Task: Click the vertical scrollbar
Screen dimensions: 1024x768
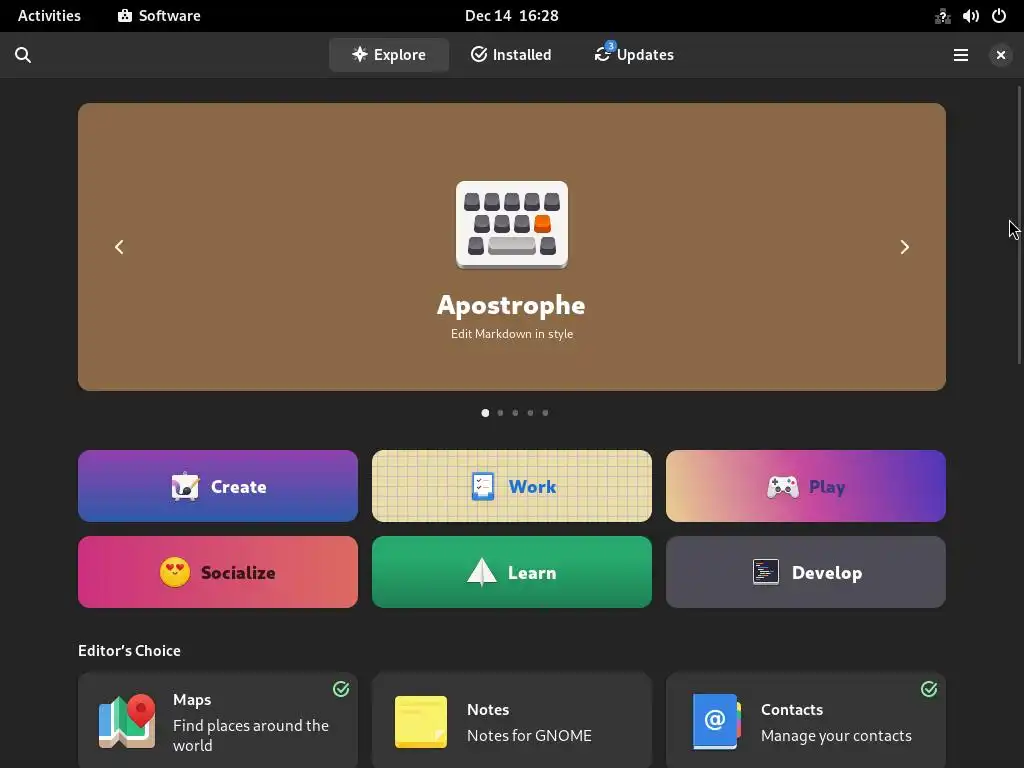Action: click(x=1019, y=225)
